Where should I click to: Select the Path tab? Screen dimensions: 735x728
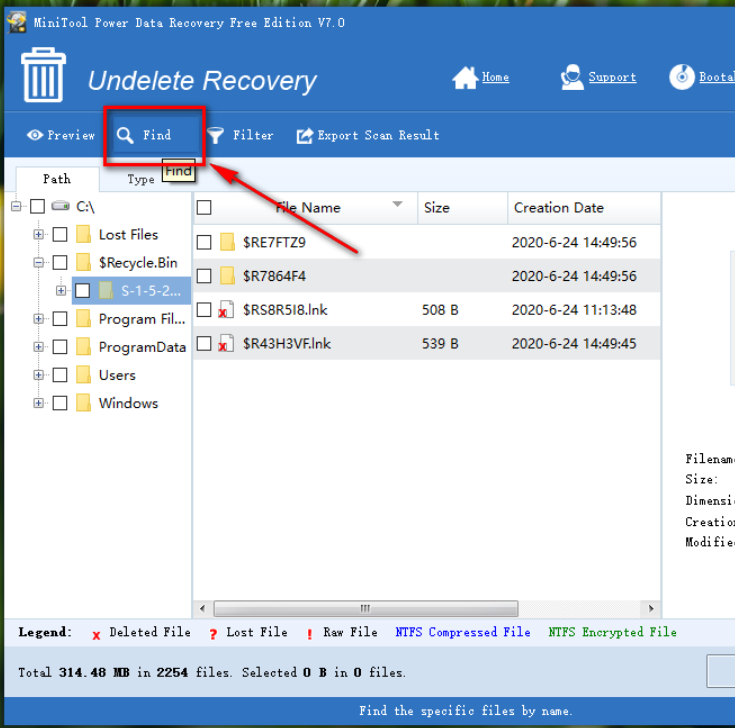point(57,179)
